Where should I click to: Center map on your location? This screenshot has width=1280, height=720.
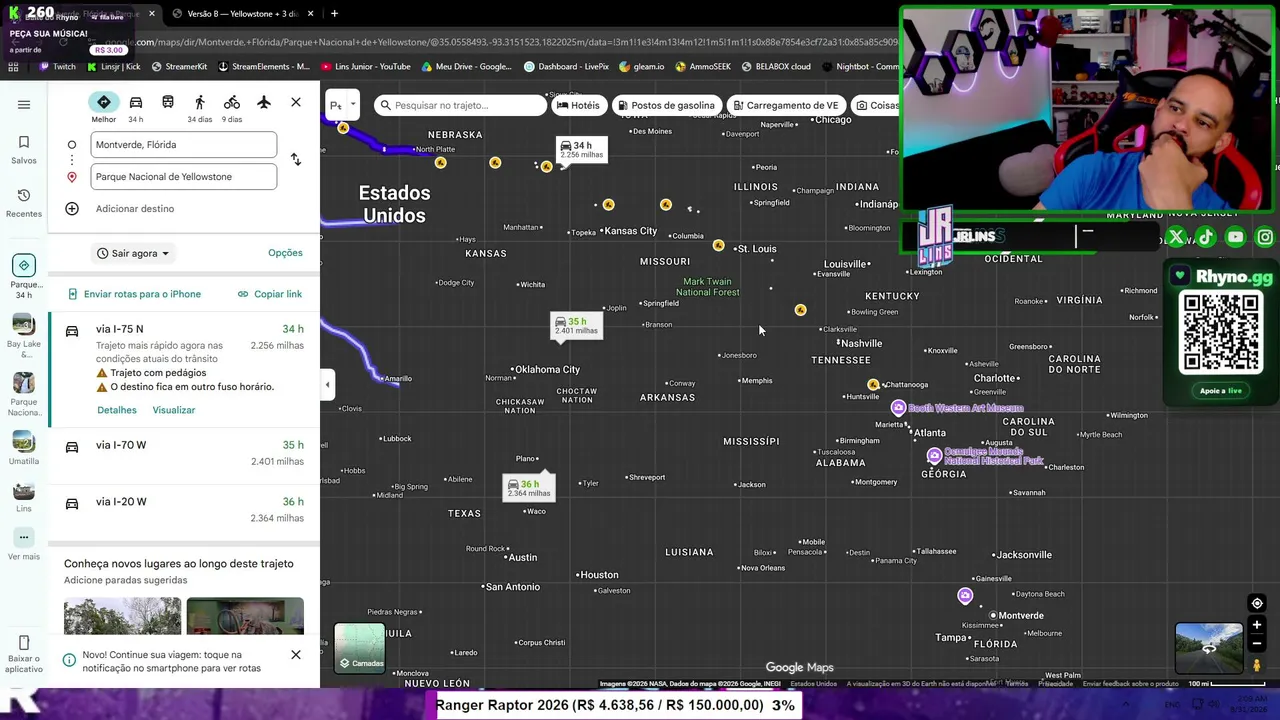pyautogui.click(x=1257, y=603)
